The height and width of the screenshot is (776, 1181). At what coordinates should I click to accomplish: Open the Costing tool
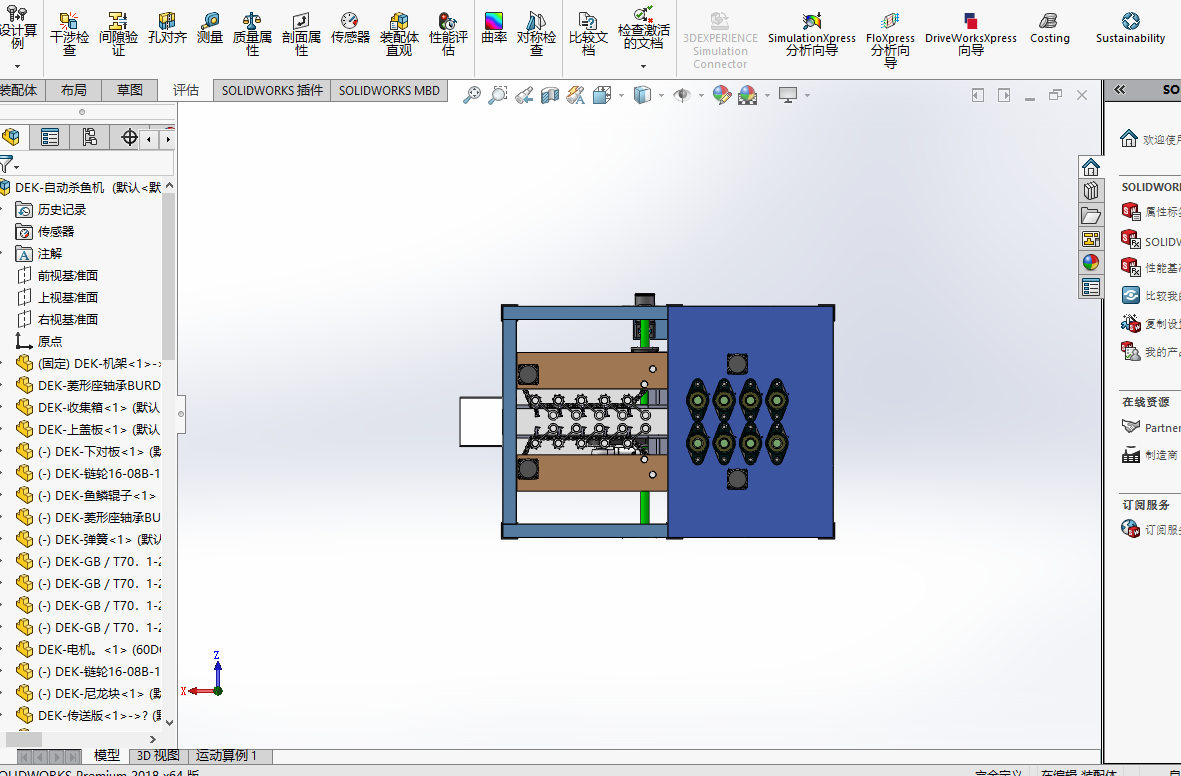pos(1049,29)
